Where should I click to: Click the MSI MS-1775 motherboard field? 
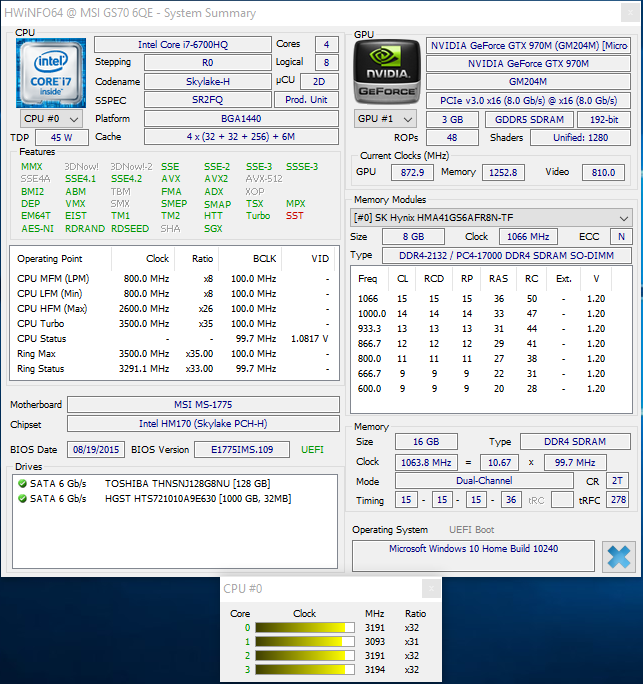click(203, 404)
